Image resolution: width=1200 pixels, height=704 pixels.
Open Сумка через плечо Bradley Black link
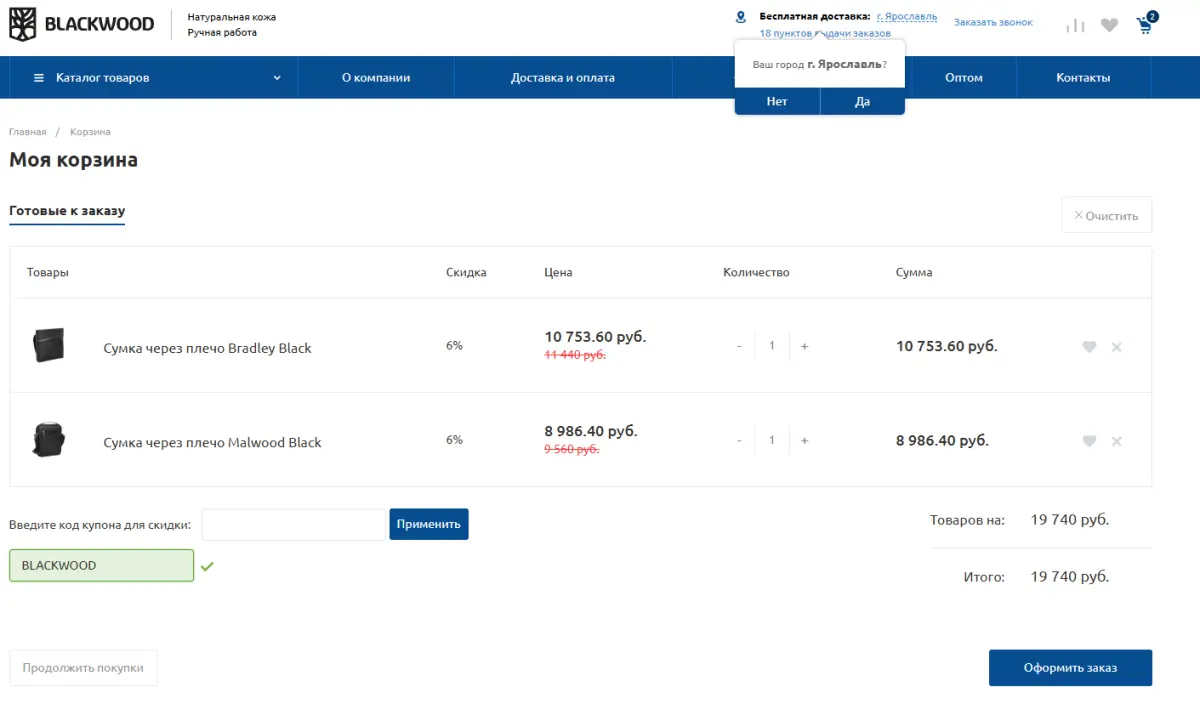207,348
